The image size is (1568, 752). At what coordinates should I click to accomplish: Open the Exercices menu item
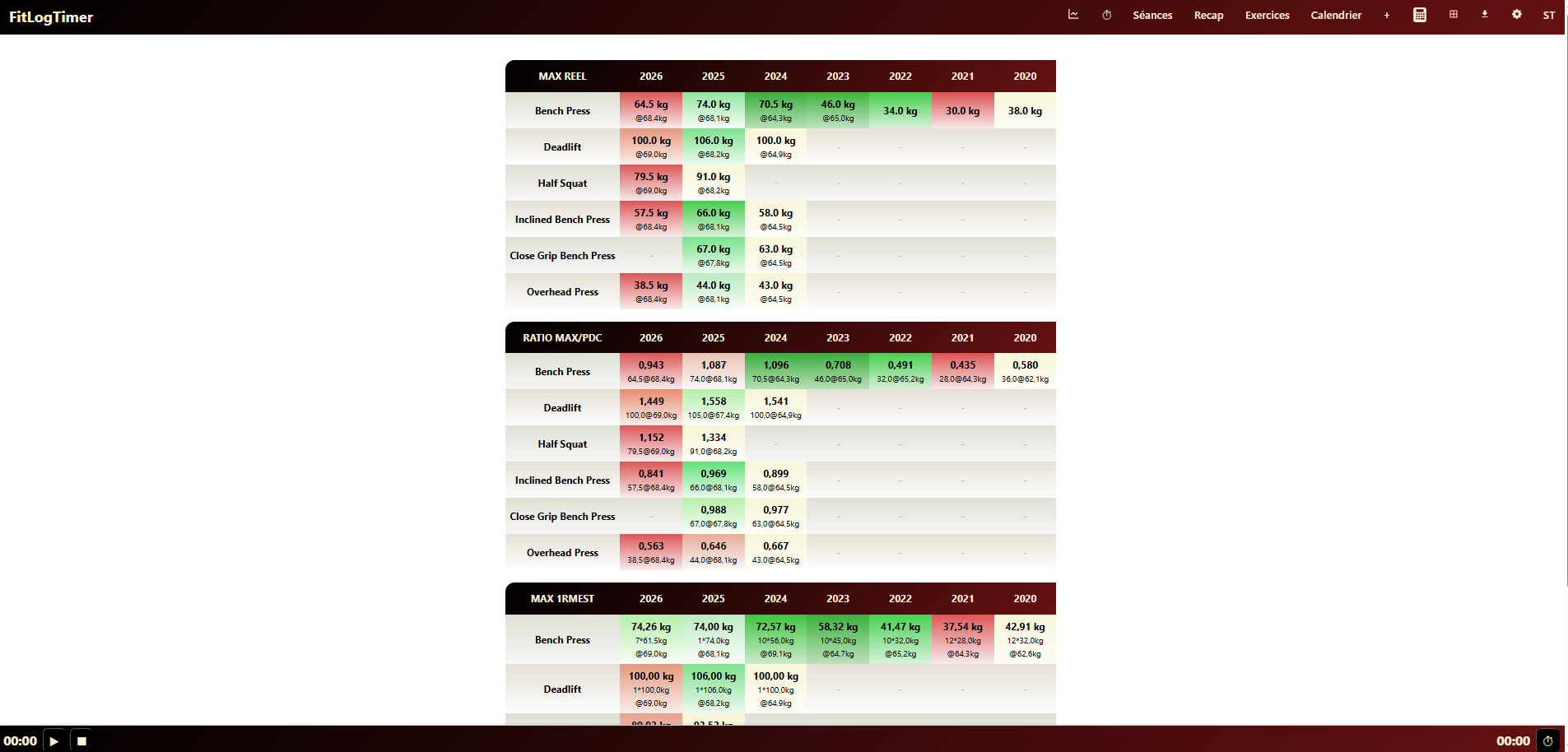(x=1267, y=15)
